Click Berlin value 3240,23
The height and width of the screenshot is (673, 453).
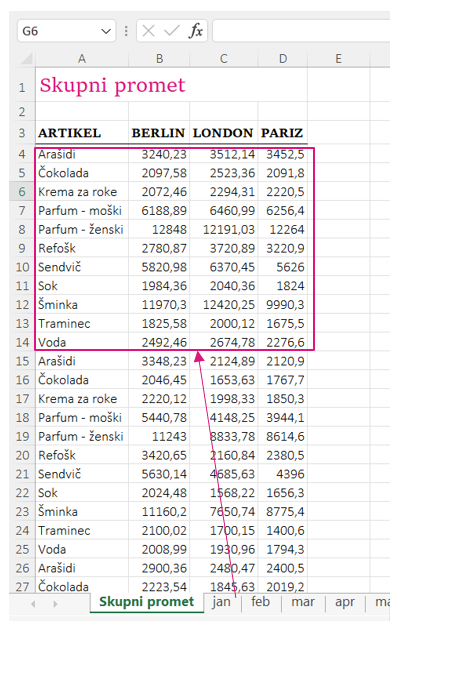coord(159,154)
